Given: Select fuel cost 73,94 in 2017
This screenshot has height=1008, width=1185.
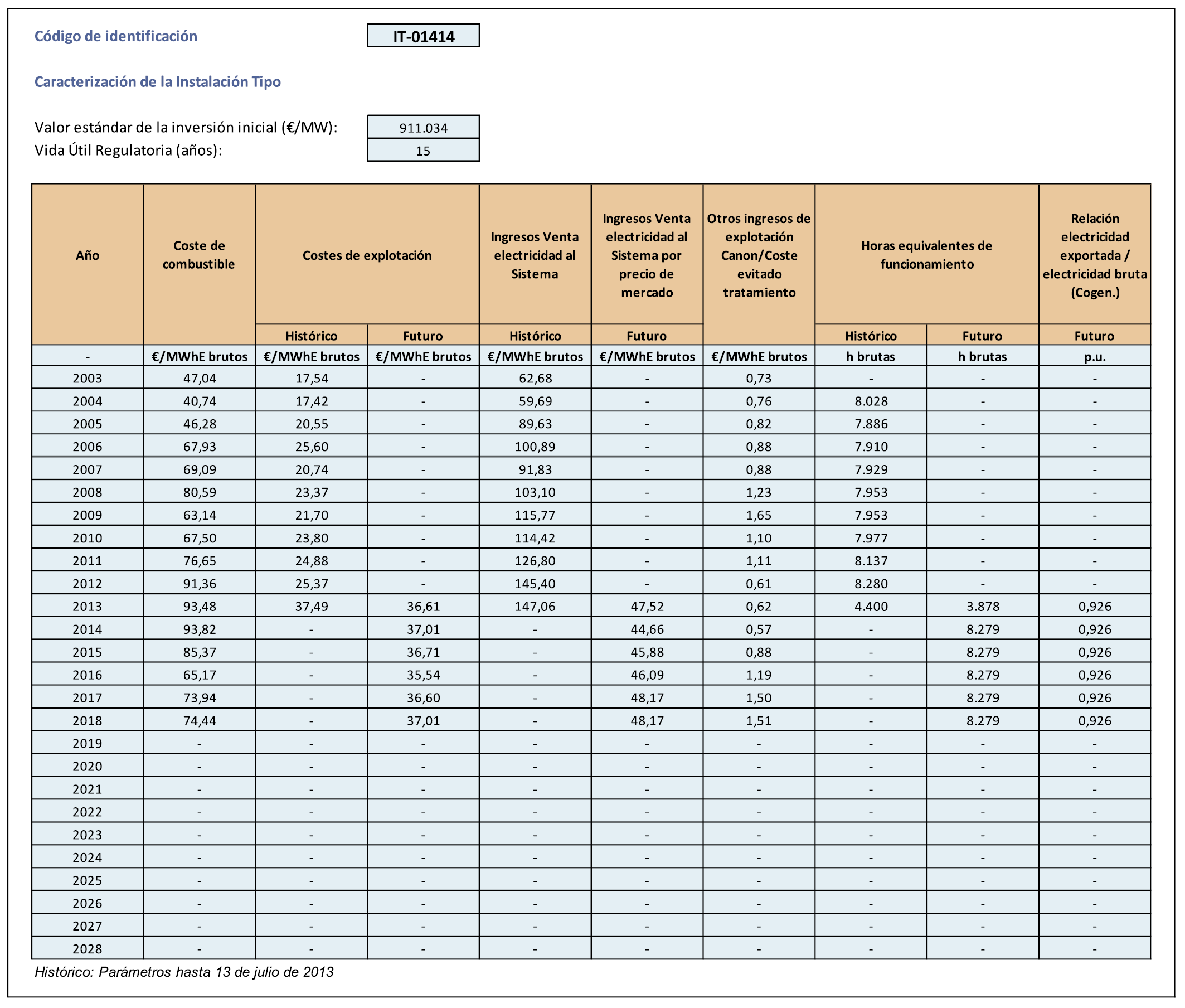Looking at the screenshot, I should 200,698.
